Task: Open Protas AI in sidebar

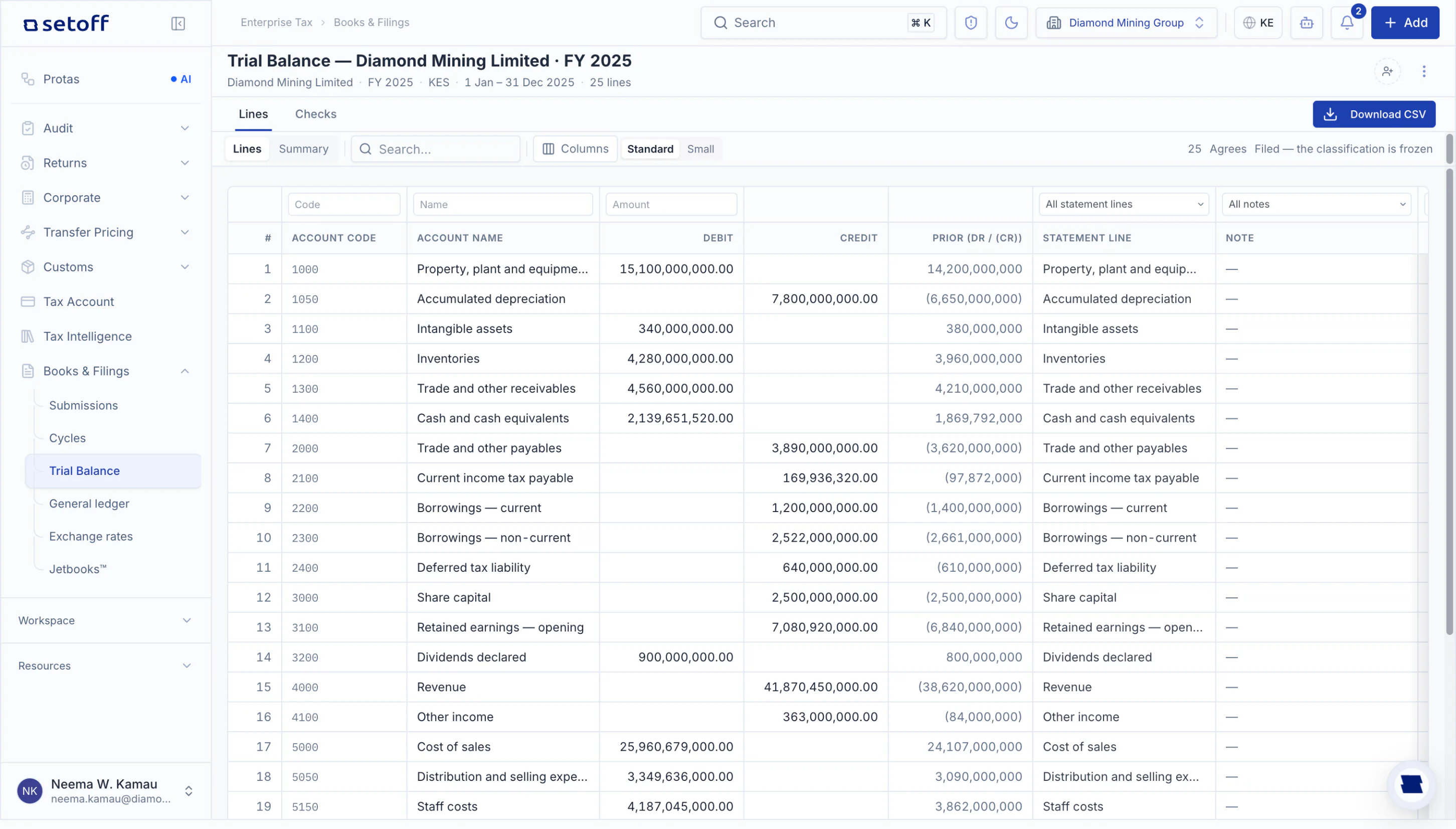Action: coord(106,79)
